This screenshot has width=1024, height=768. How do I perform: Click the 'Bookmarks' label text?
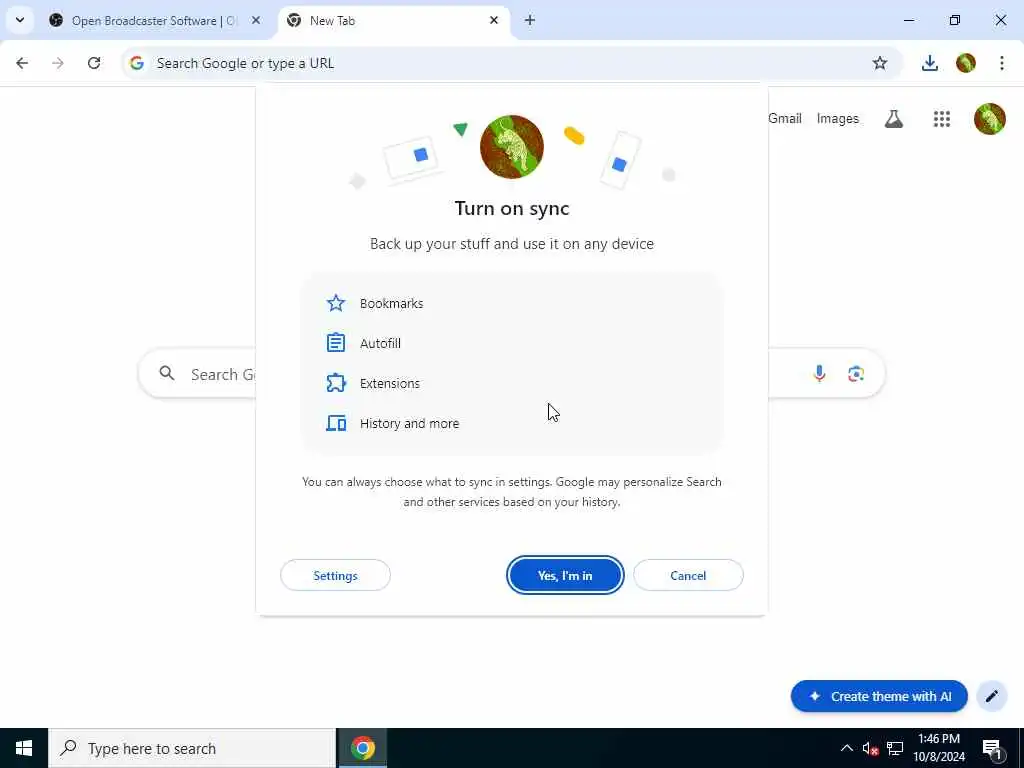pyautogui.click(x=391, y=303)
